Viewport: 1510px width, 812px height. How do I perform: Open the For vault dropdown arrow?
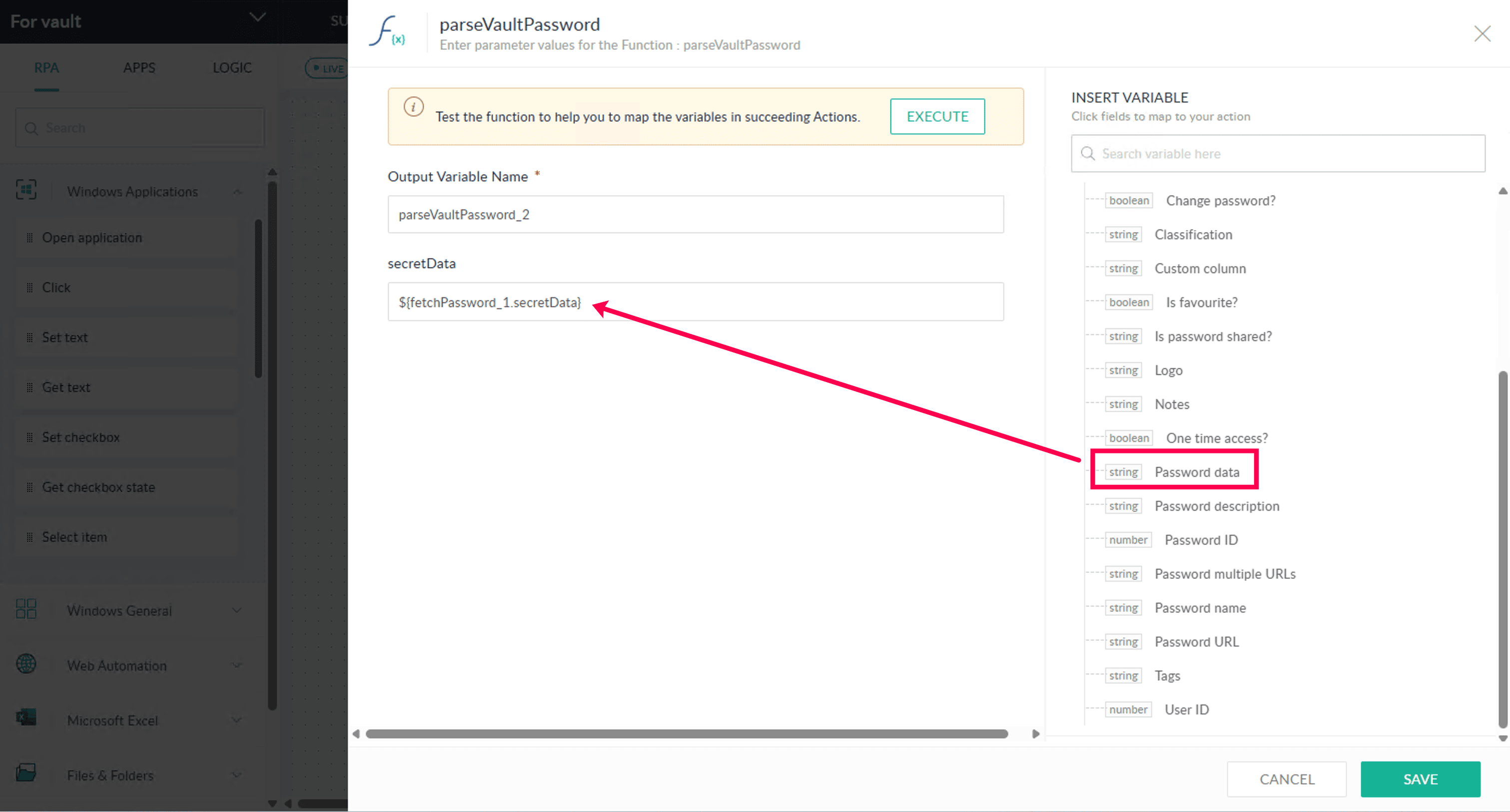pyautogui.click(x=257, y=17)
